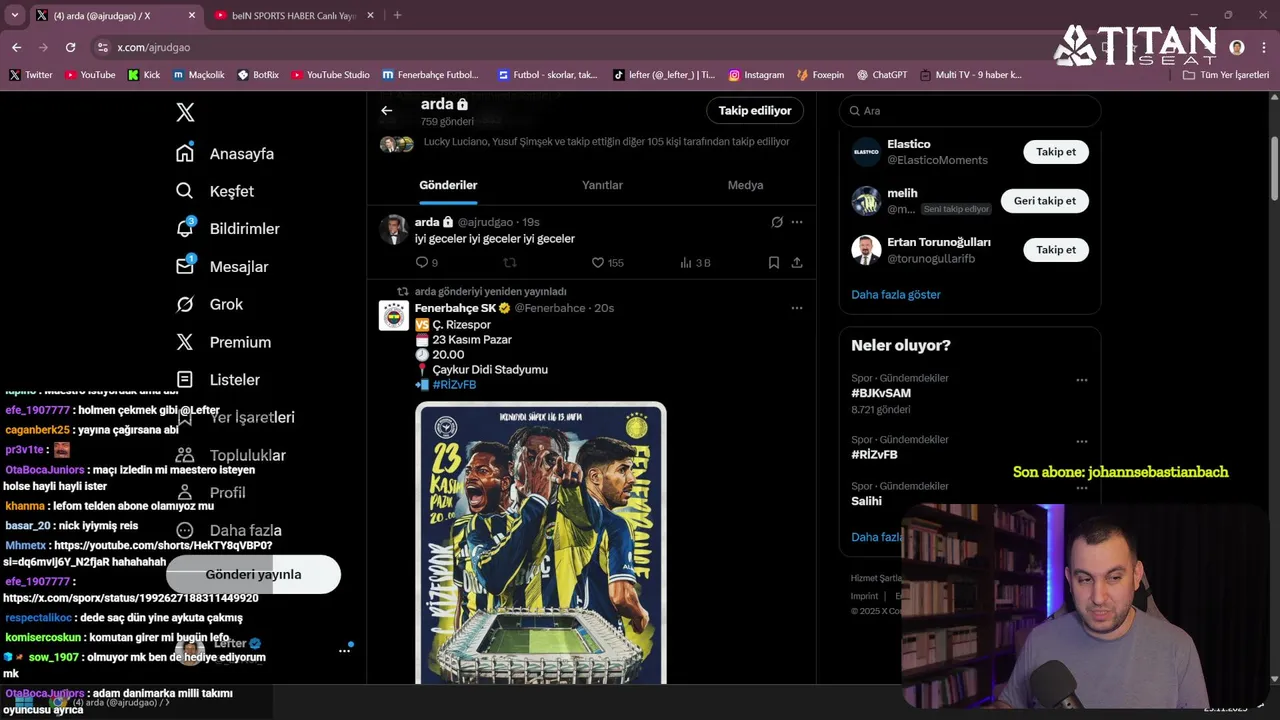Image resolution: width=1280 pixels, height=720 pixels.
Task: Open Grok in sidebar
Action: 210,304
